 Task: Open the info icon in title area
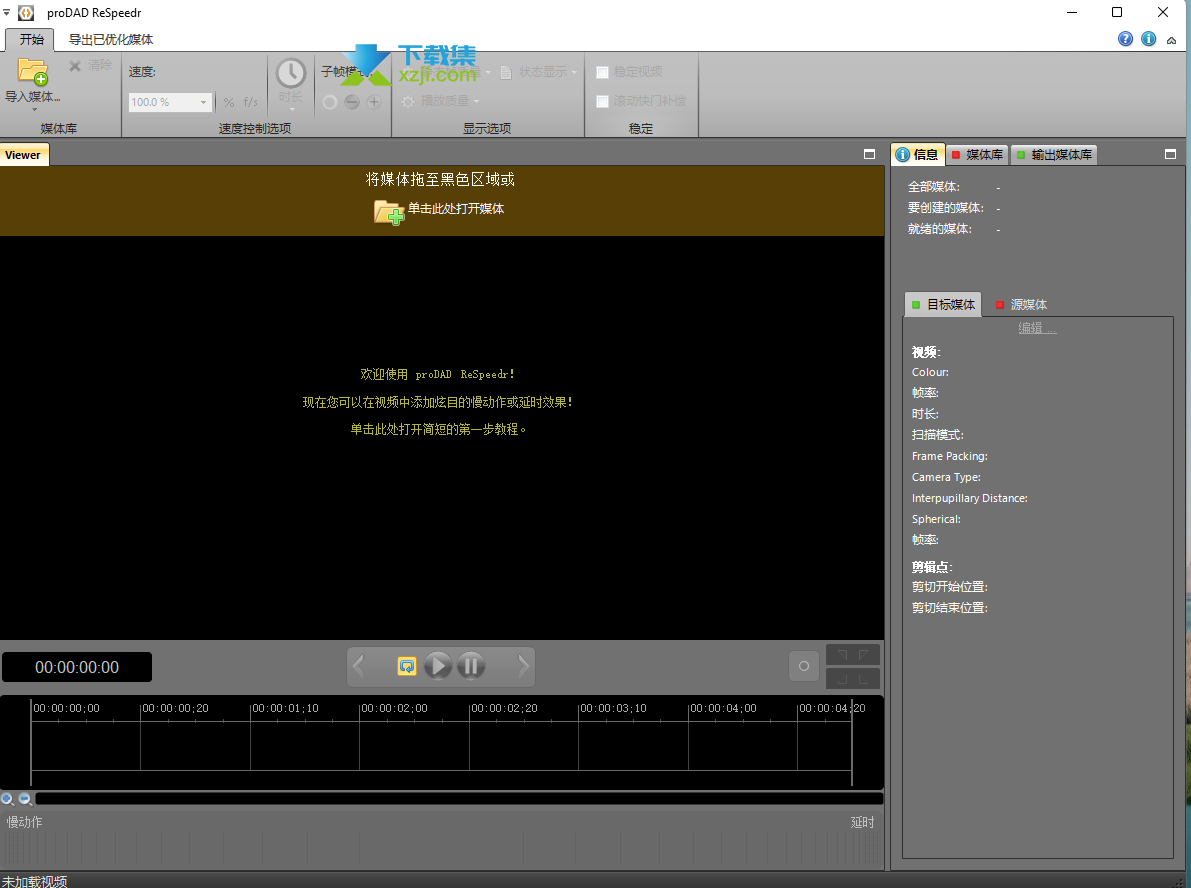(1148, 39)
